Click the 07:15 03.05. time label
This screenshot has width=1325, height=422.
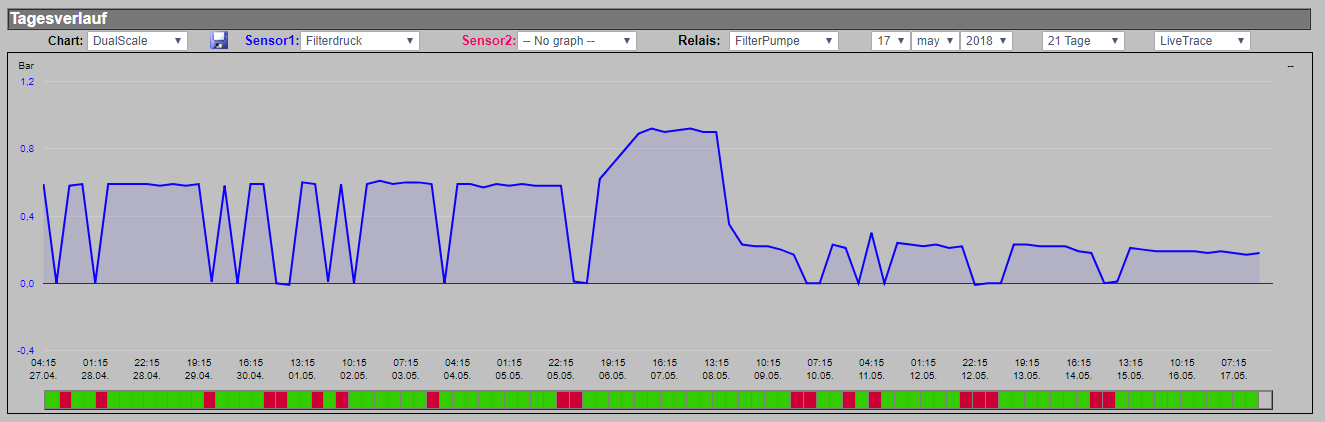[406, 369]
